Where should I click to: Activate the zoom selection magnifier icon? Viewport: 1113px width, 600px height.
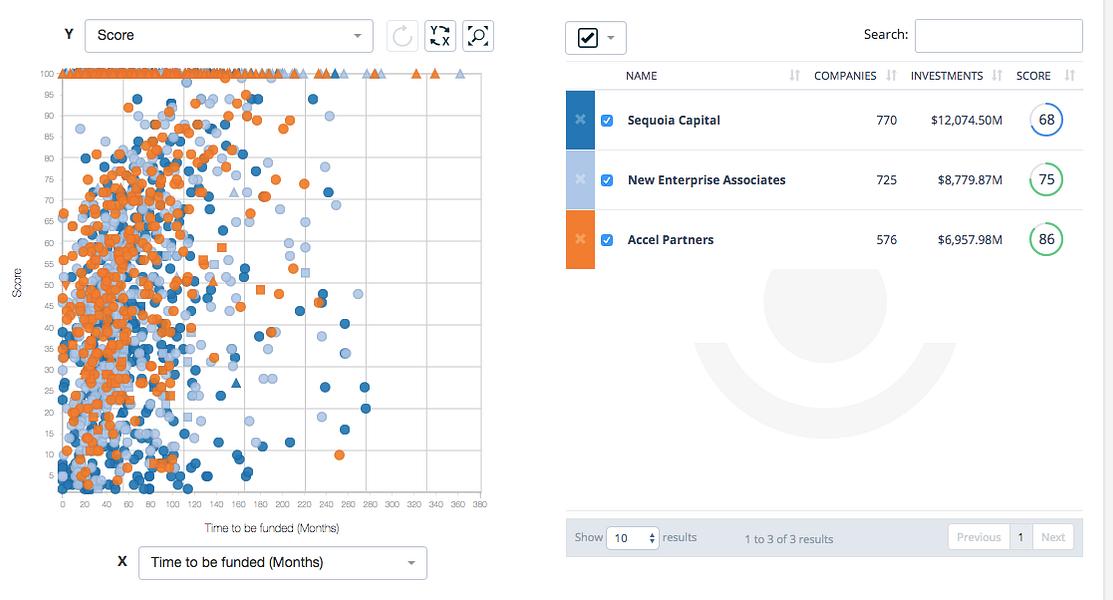(478, 36)
